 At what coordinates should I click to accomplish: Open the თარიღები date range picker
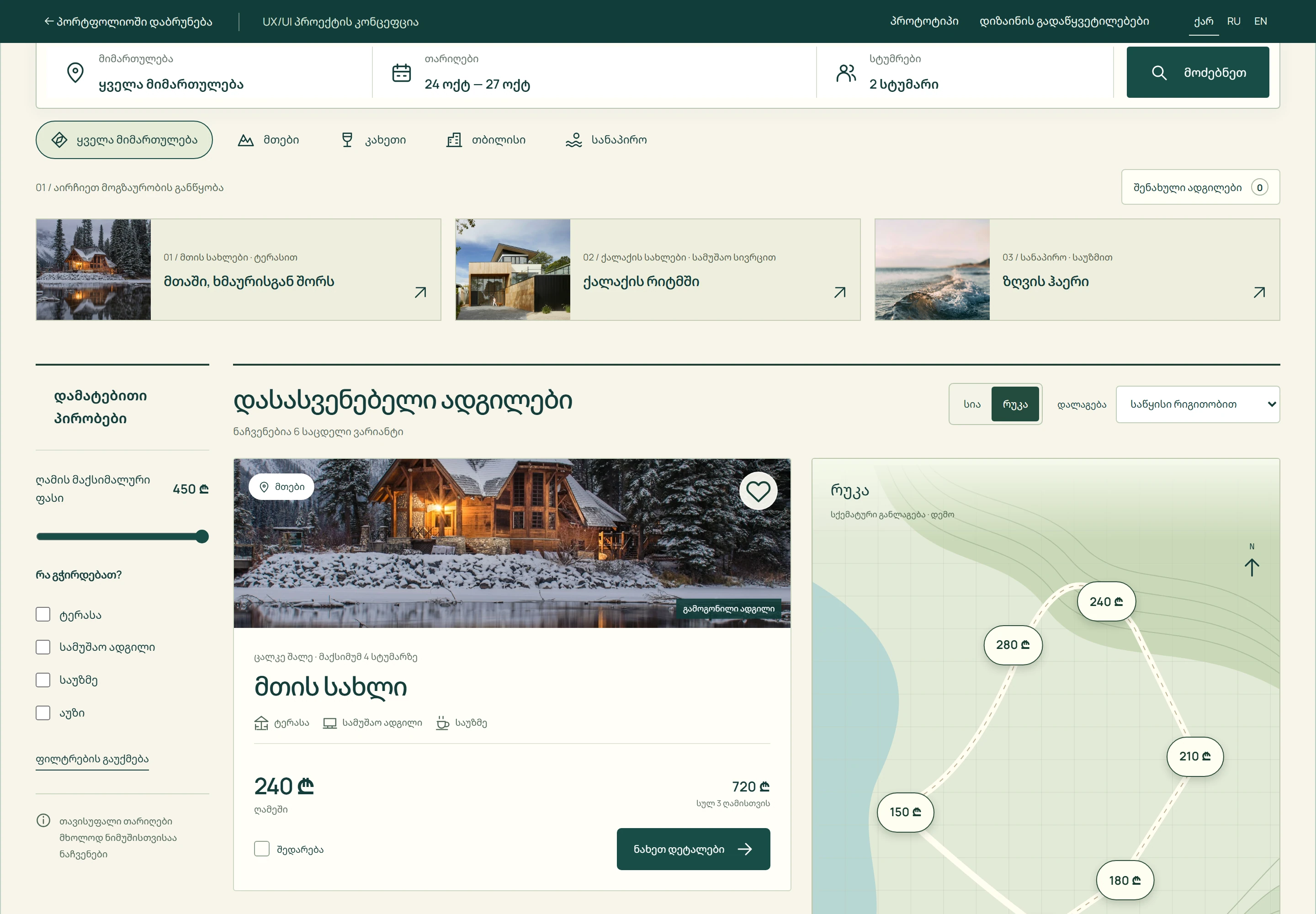pos(594,73)
